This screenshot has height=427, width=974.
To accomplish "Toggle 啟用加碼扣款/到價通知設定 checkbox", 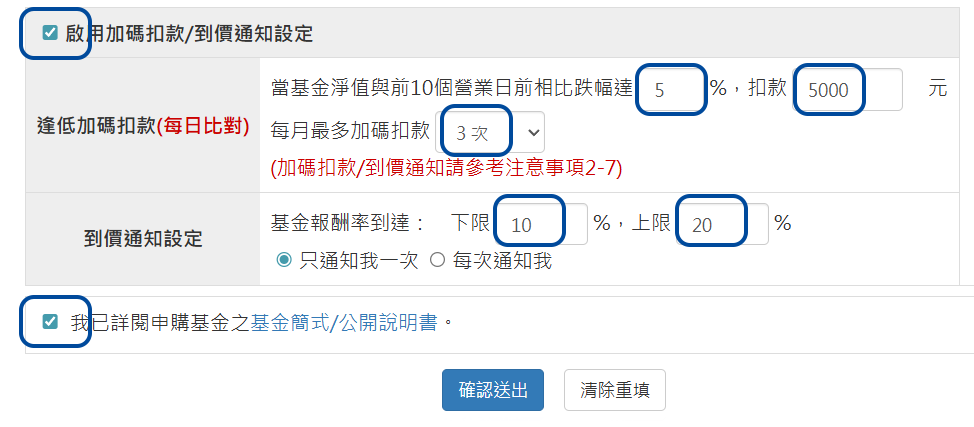I will (50, 33).
